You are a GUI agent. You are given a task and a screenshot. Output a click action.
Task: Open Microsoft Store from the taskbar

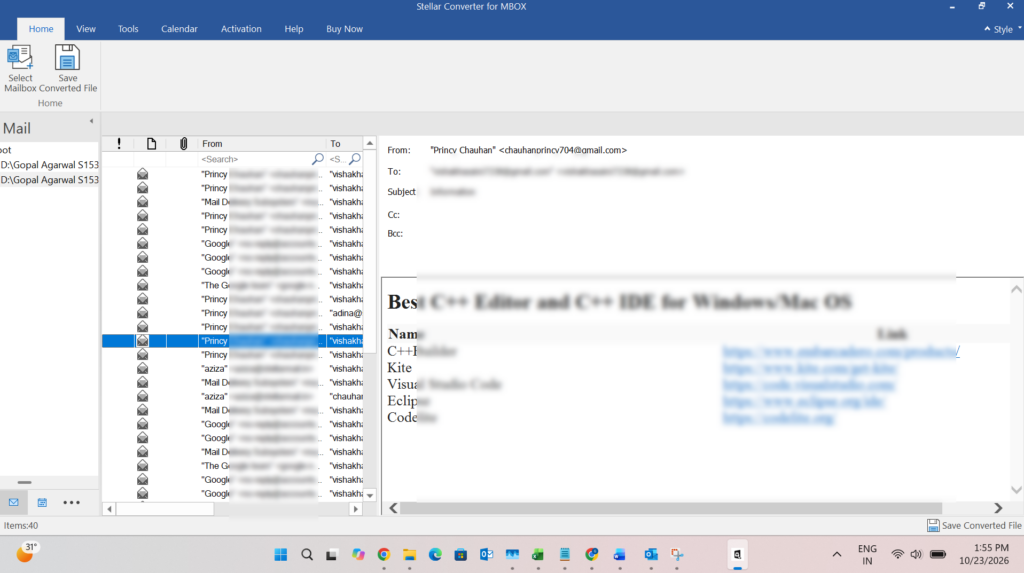[x=460, y=555]
